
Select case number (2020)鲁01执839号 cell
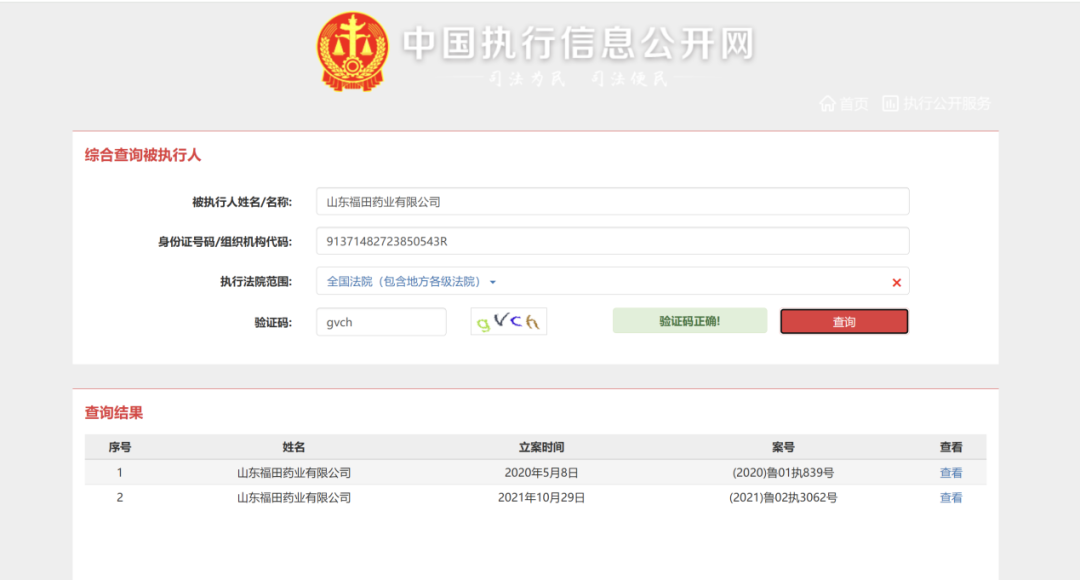point(783,473)
